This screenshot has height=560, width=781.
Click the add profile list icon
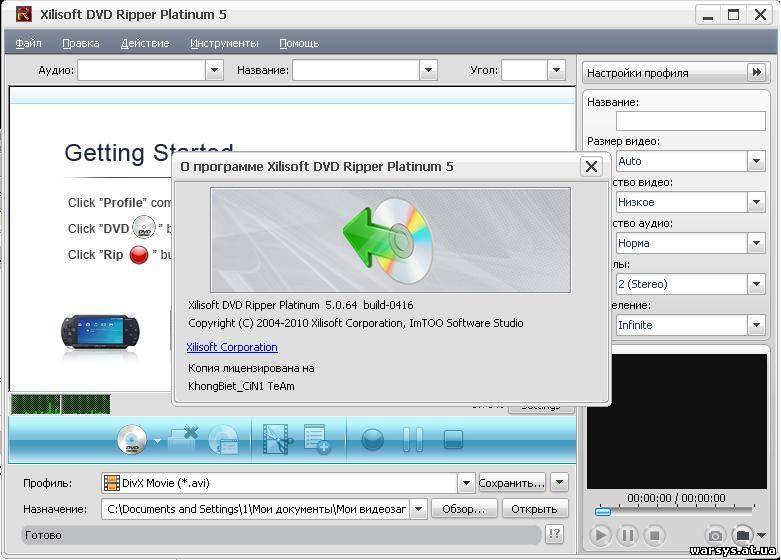317,439
